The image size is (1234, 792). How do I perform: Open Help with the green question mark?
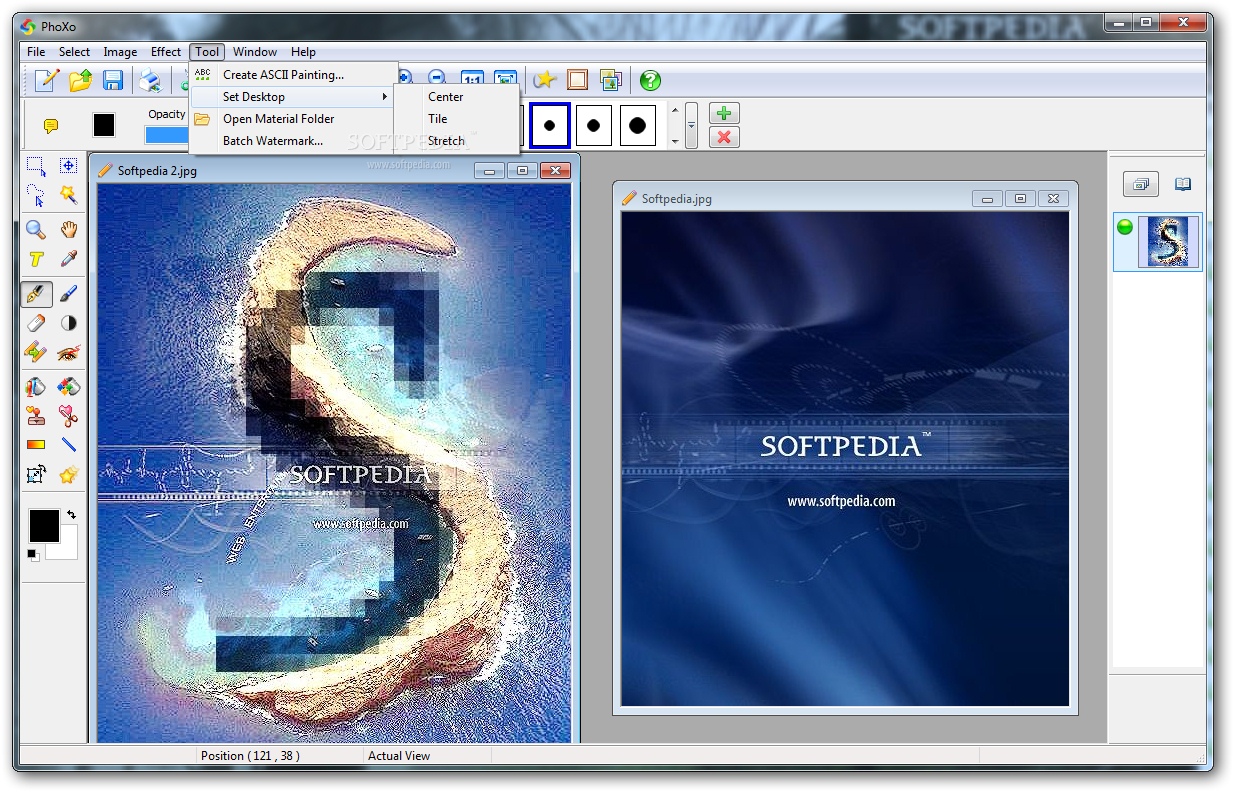[650, 80]
